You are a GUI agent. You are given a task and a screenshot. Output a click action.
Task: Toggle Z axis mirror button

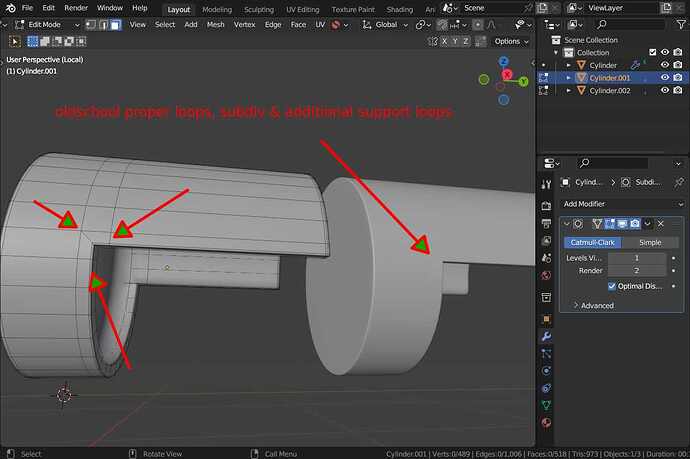point(466,41)
